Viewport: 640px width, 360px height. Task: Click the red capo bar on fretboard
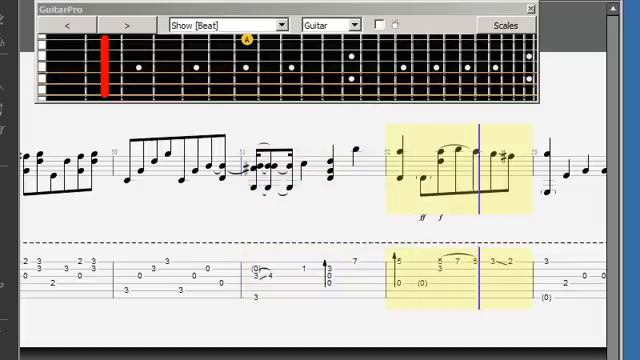[x=105, y=66]
